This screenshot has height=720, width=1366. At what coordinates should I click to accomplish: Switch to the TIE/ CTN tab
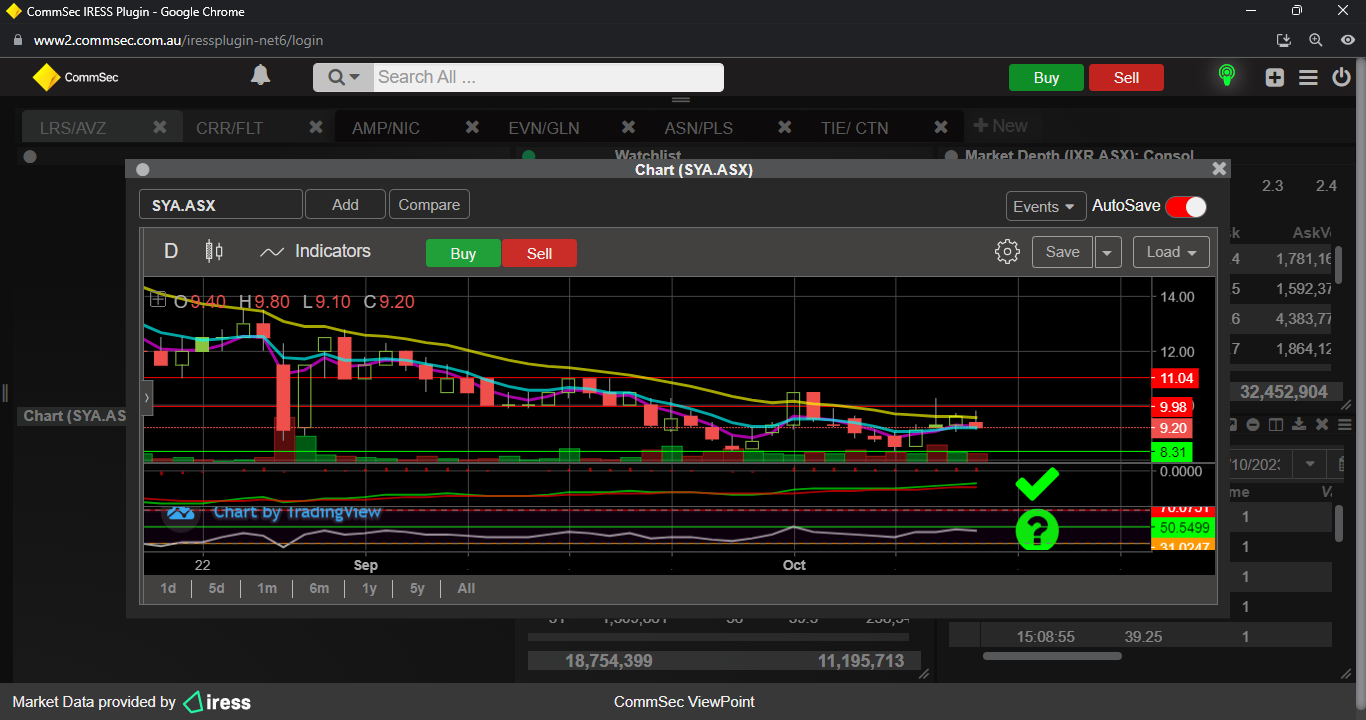(854, 128)
